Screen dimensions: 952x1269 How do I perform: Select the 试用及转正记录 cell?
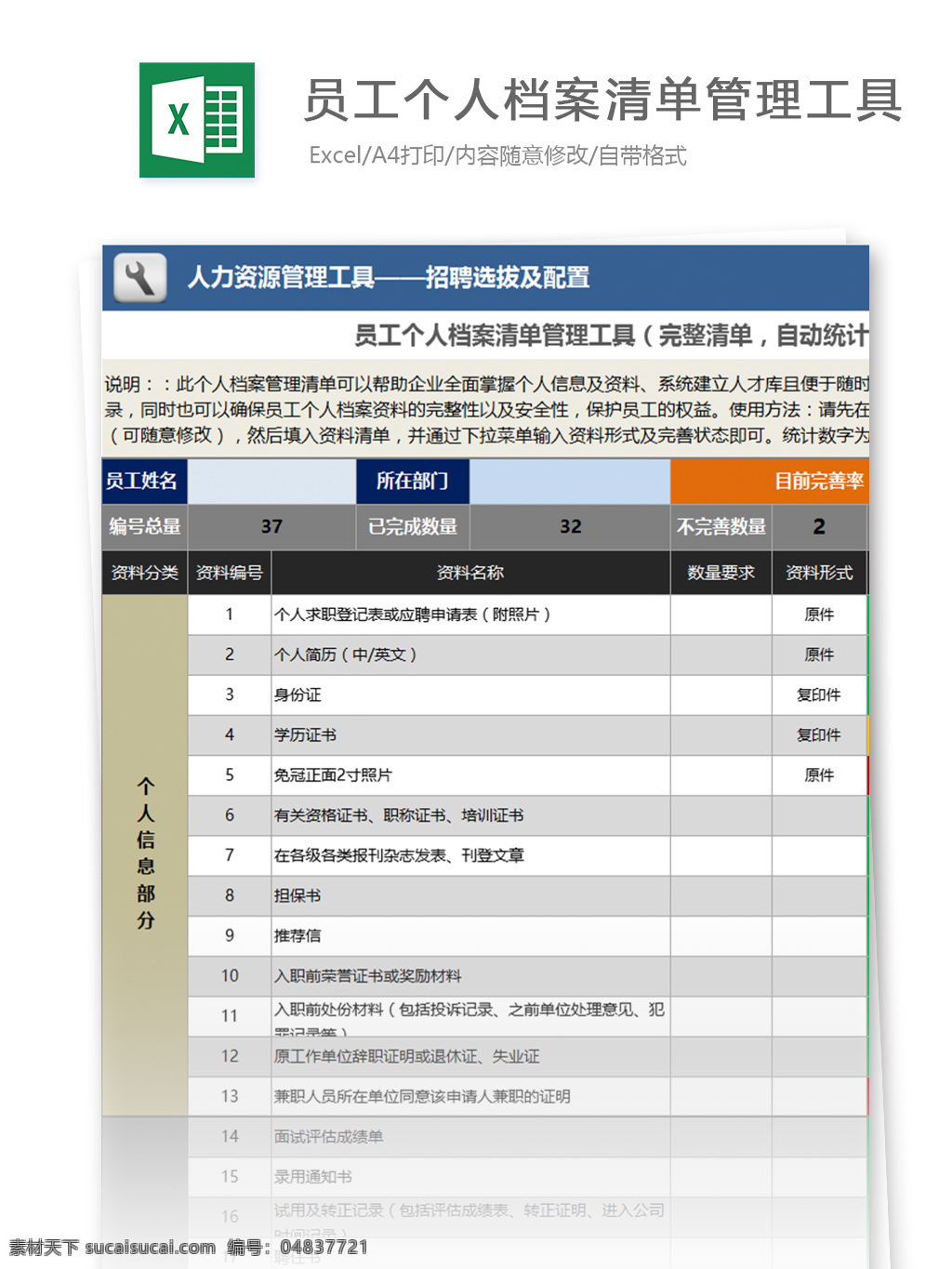(x=470, y=1216)
